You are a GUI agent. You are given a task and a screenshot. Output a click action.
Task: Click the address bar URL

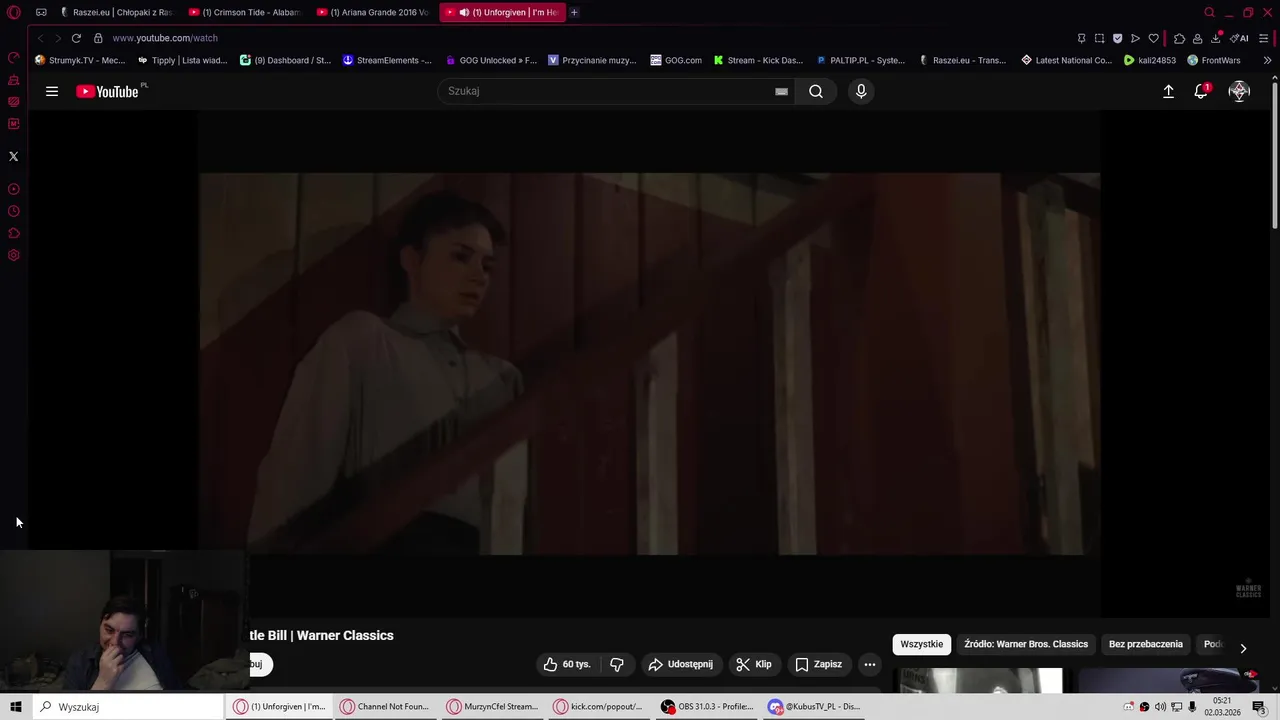(165, 38)
